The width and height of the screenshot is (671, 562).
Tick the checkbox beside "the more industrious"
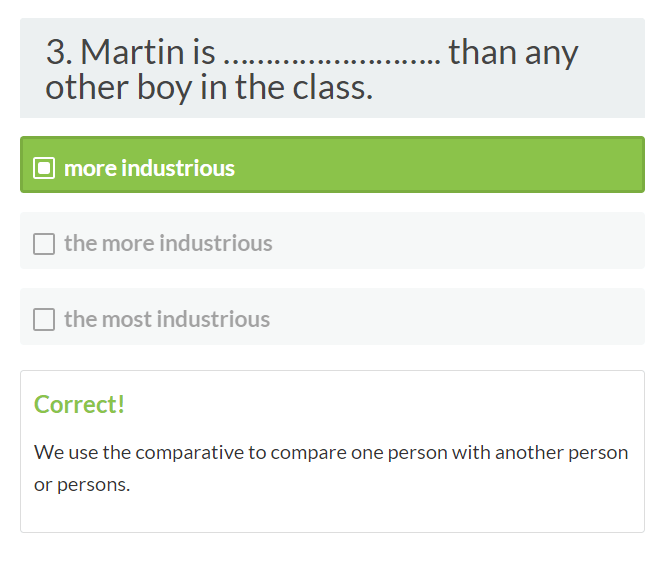click(44, 243)
